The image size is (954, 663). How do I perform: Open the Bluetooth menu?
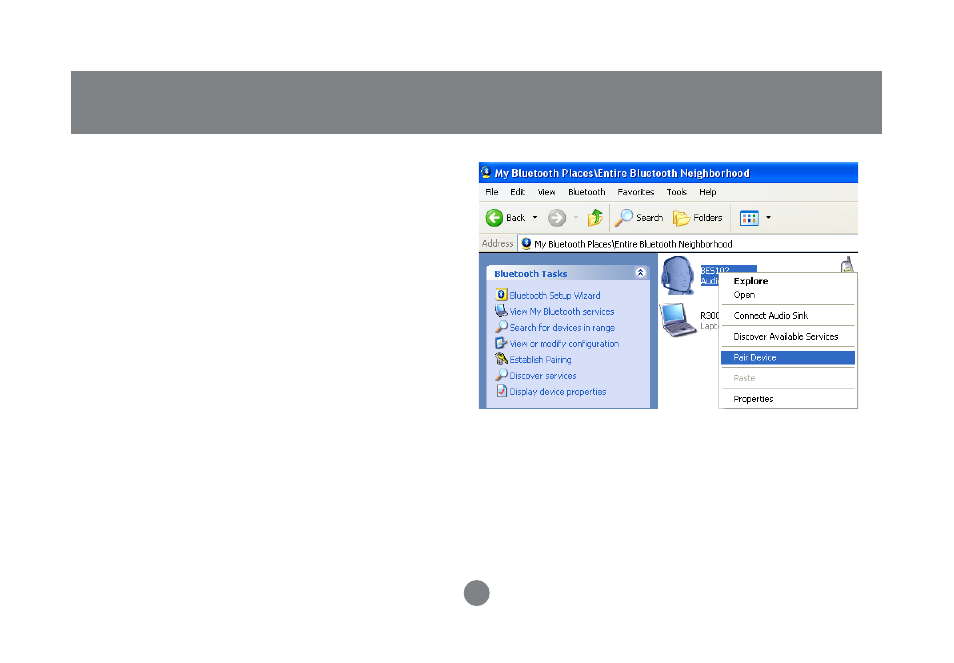point(587,192)
